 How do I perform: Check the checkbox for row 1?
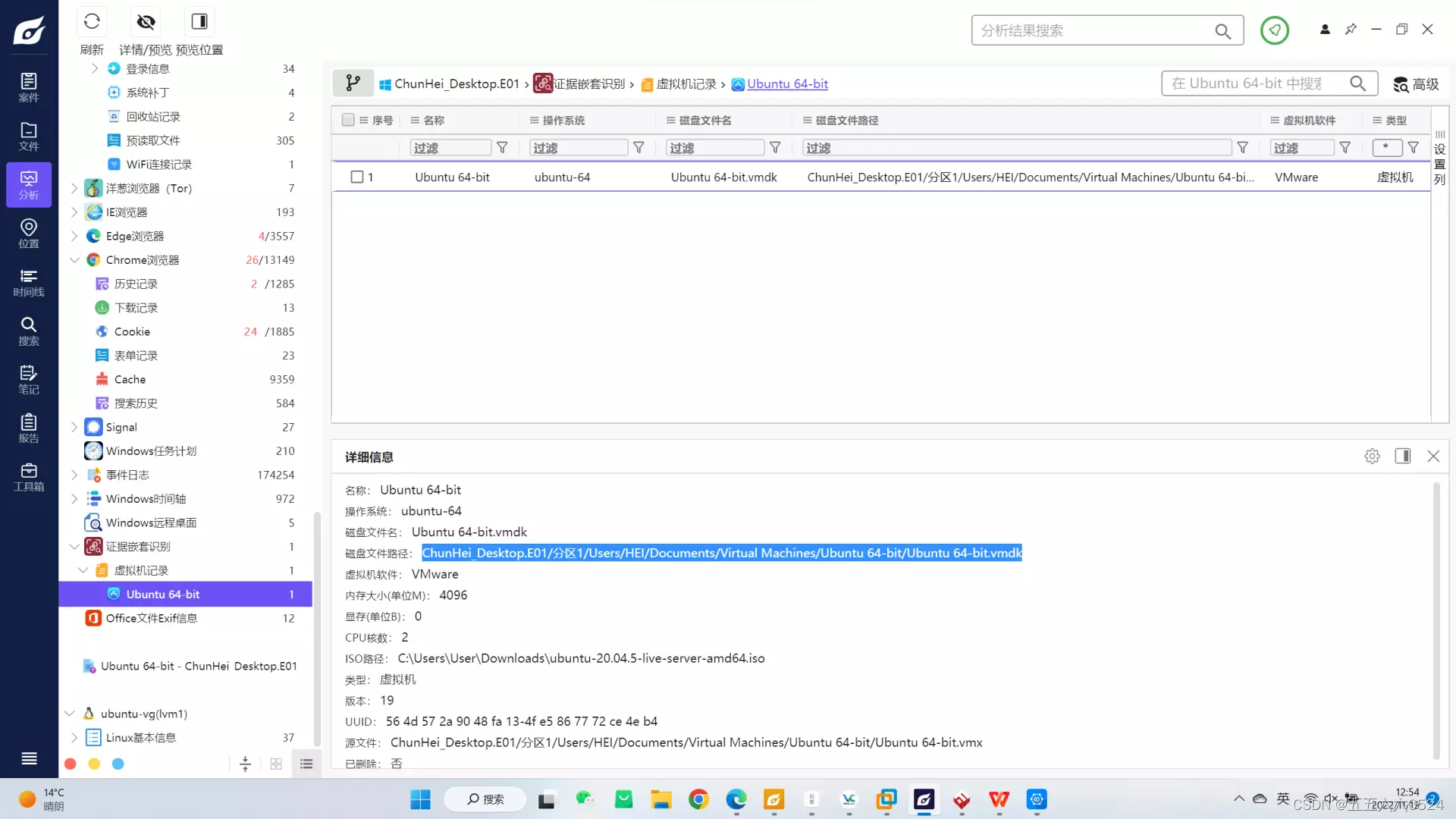(357, 177)
